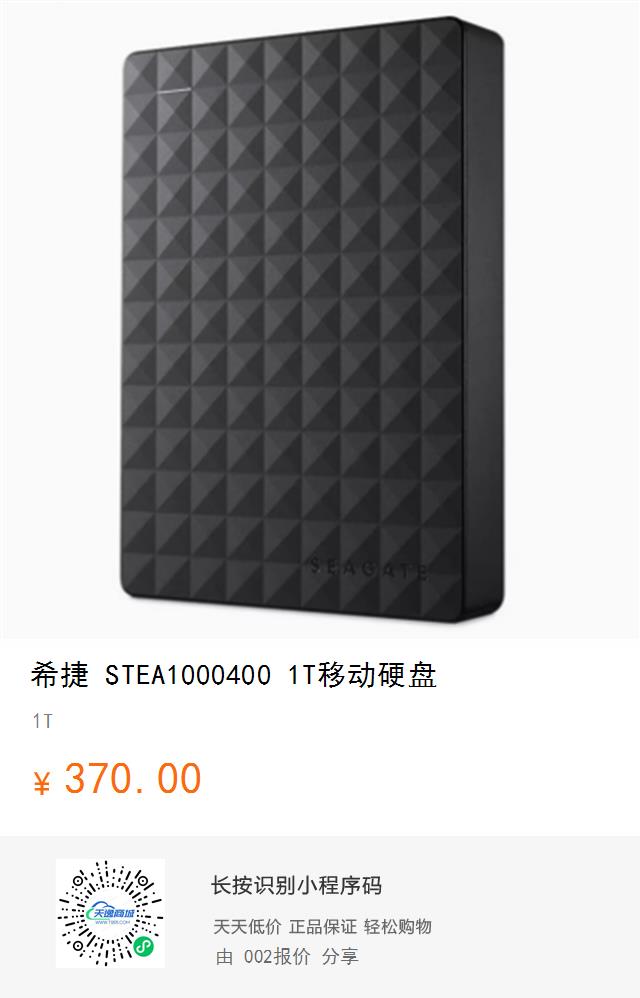Click the LED indicator line on the drive
Viewport: 640px width, 998px height.
point(174,90)
